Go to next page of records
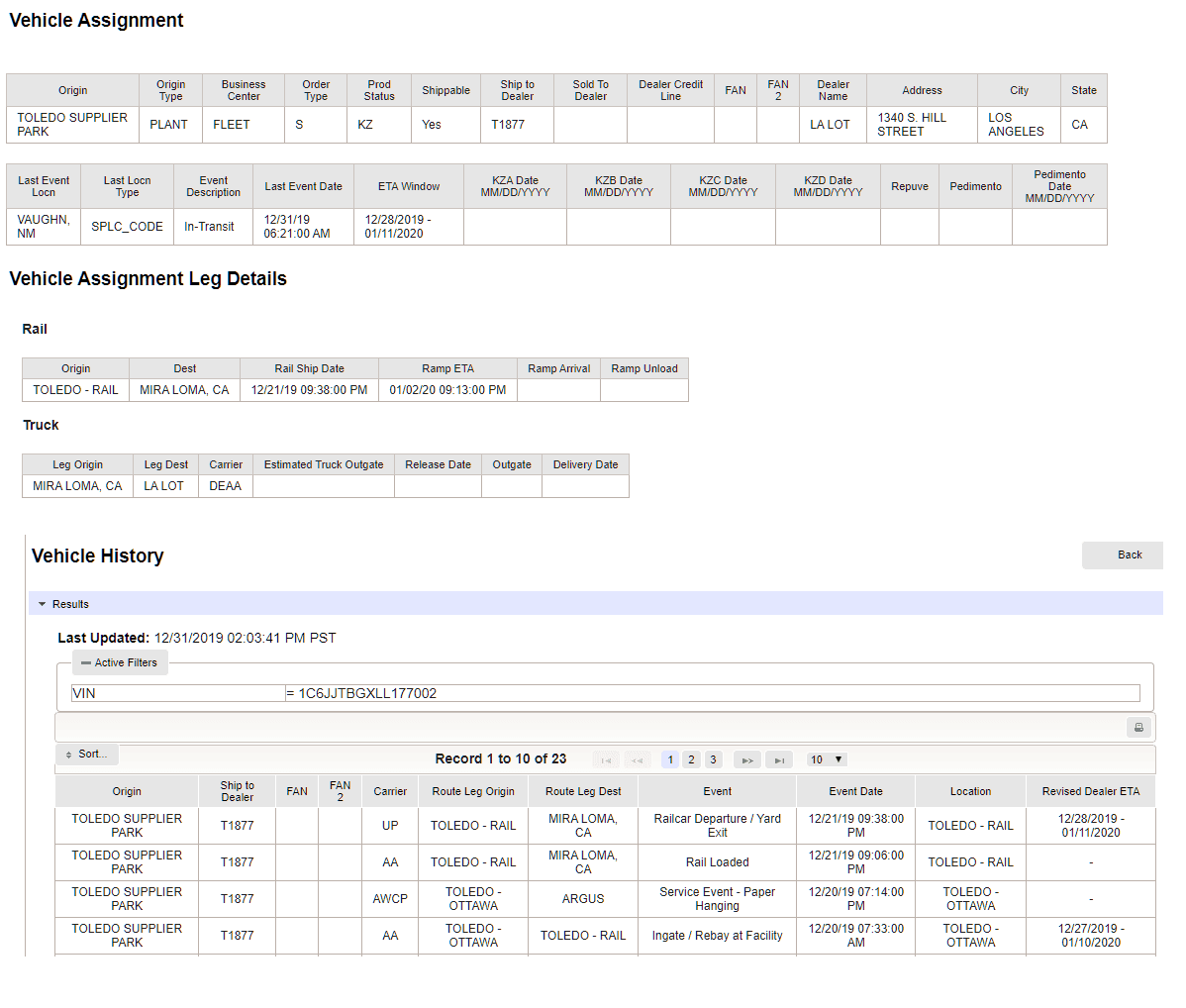The width and height of the screenshot is (1186, 1008). pos(747,759)
